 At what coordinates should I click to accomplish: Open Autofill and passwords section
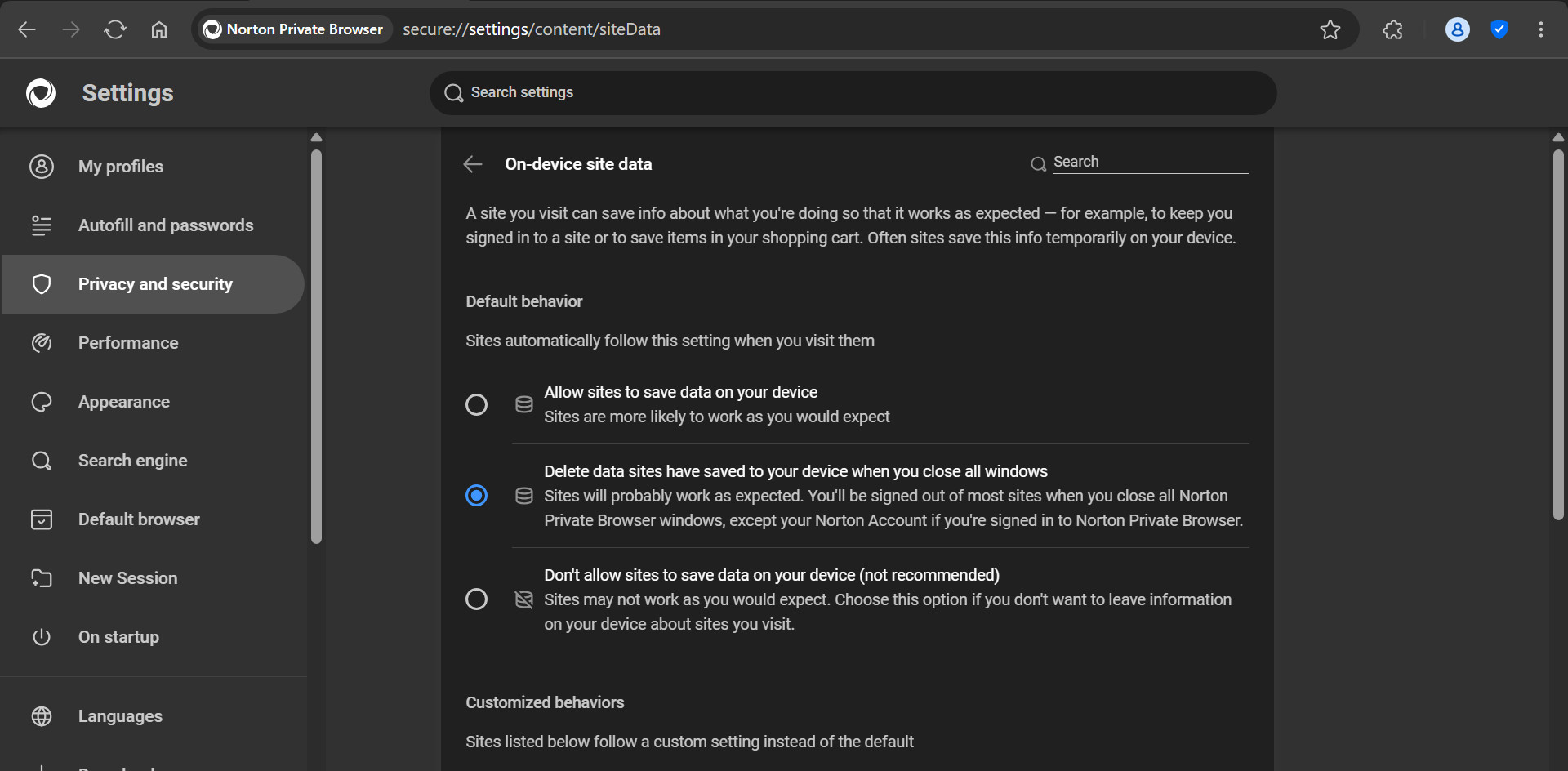pyautogui.click(x=154, y=225)
